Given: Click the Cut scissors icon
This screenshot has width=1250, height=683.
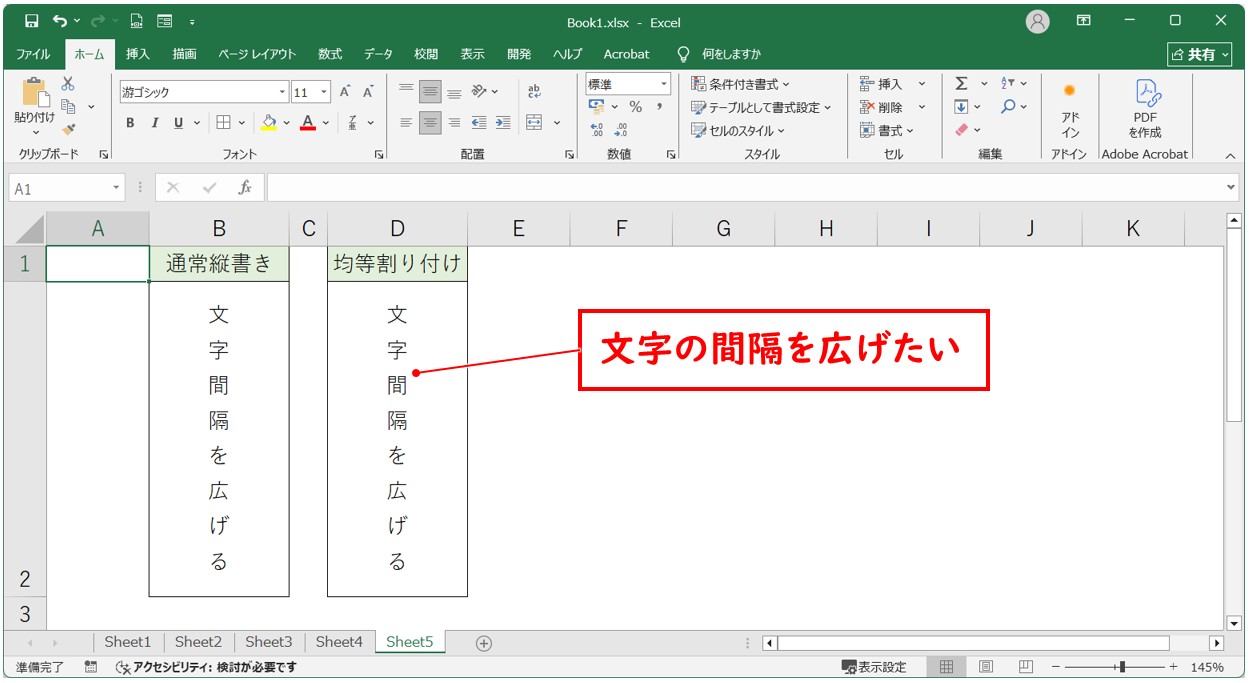Looking at the screenshot, I should (68, 84).
